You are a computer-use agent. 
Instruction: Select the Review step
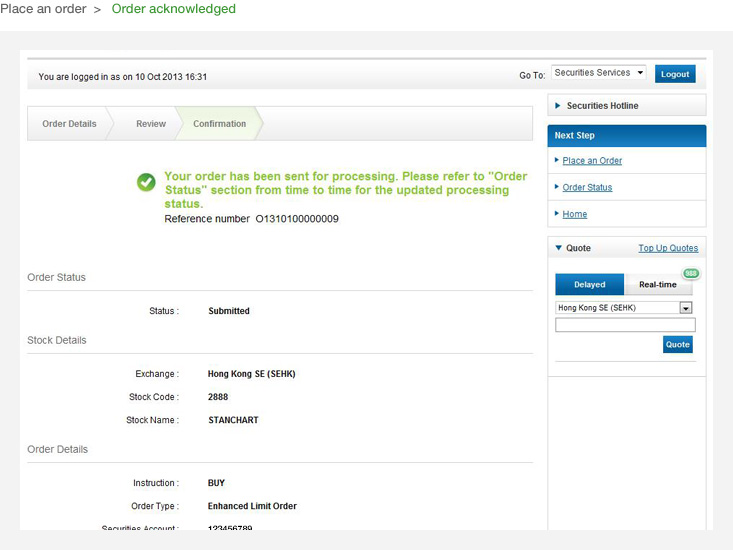[x=151, y=124]
